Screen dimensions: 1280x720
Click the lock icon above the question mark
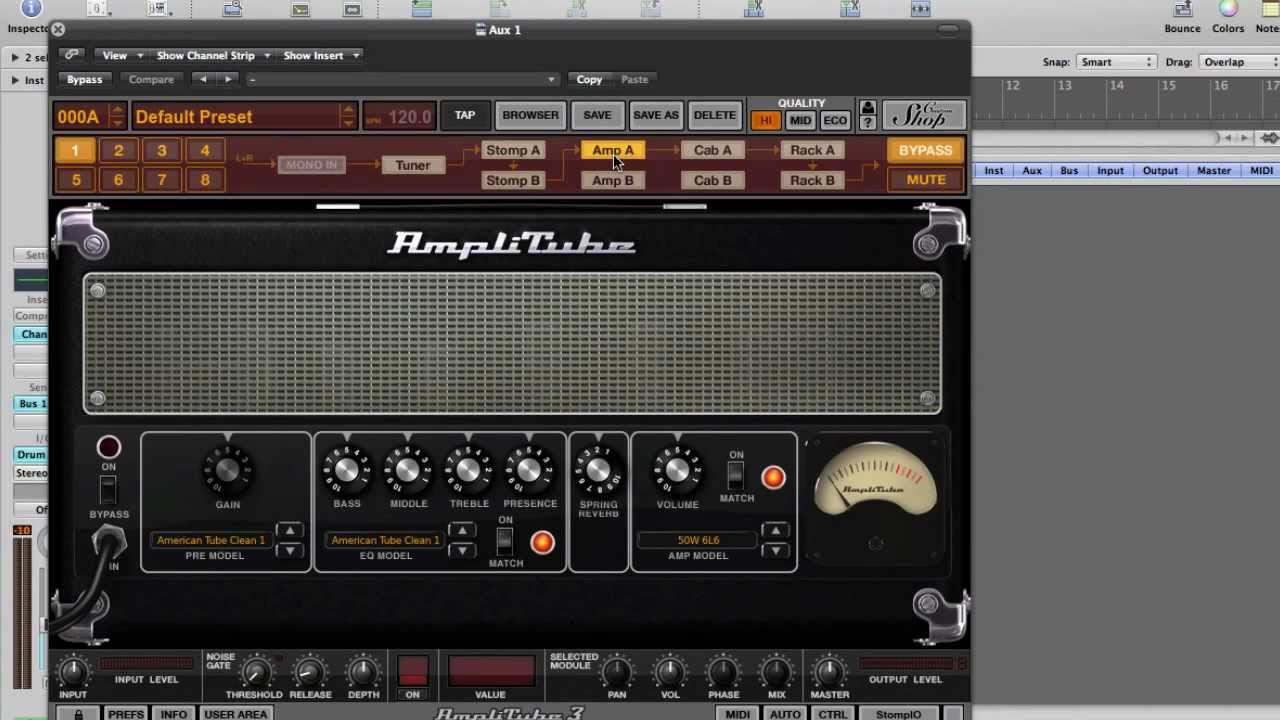[x=867, y=107]
